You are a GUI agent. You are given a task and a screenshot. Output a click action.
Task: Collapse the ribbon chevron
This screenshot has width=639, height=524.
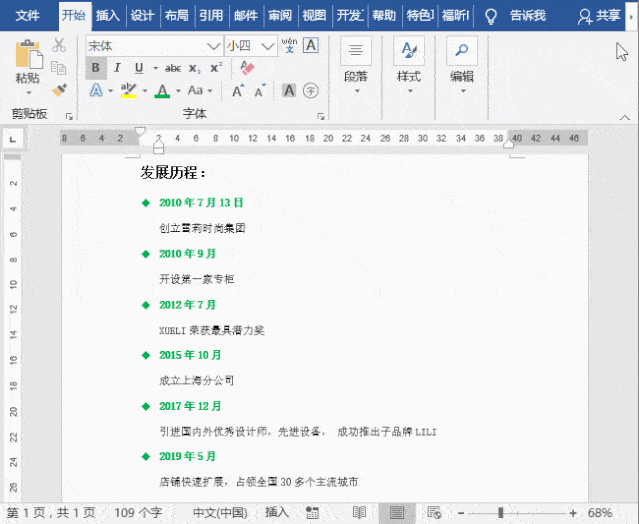point(624,117)
